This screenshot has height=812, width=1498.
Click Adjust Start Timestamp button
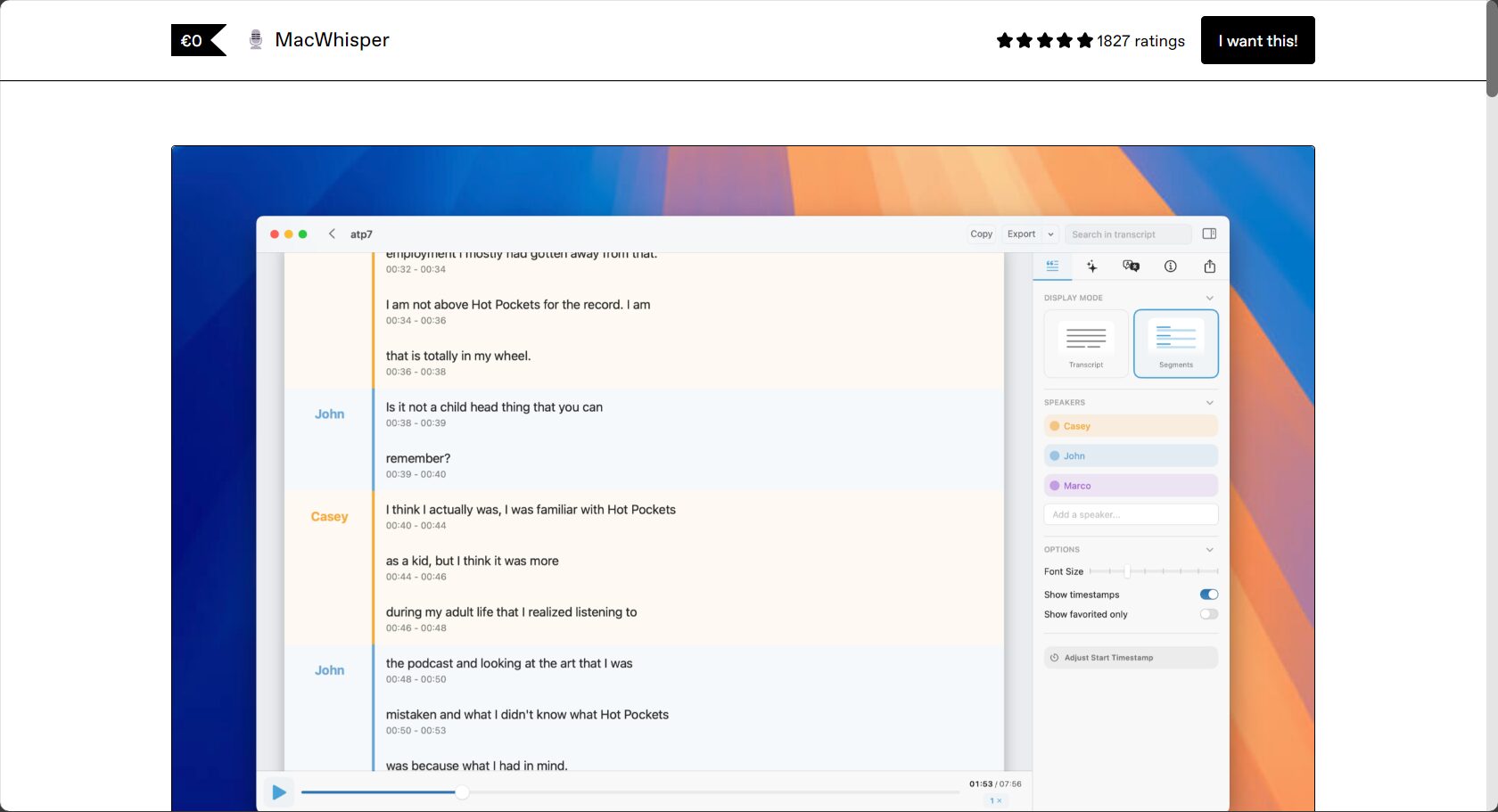[x=1131, y=658]
